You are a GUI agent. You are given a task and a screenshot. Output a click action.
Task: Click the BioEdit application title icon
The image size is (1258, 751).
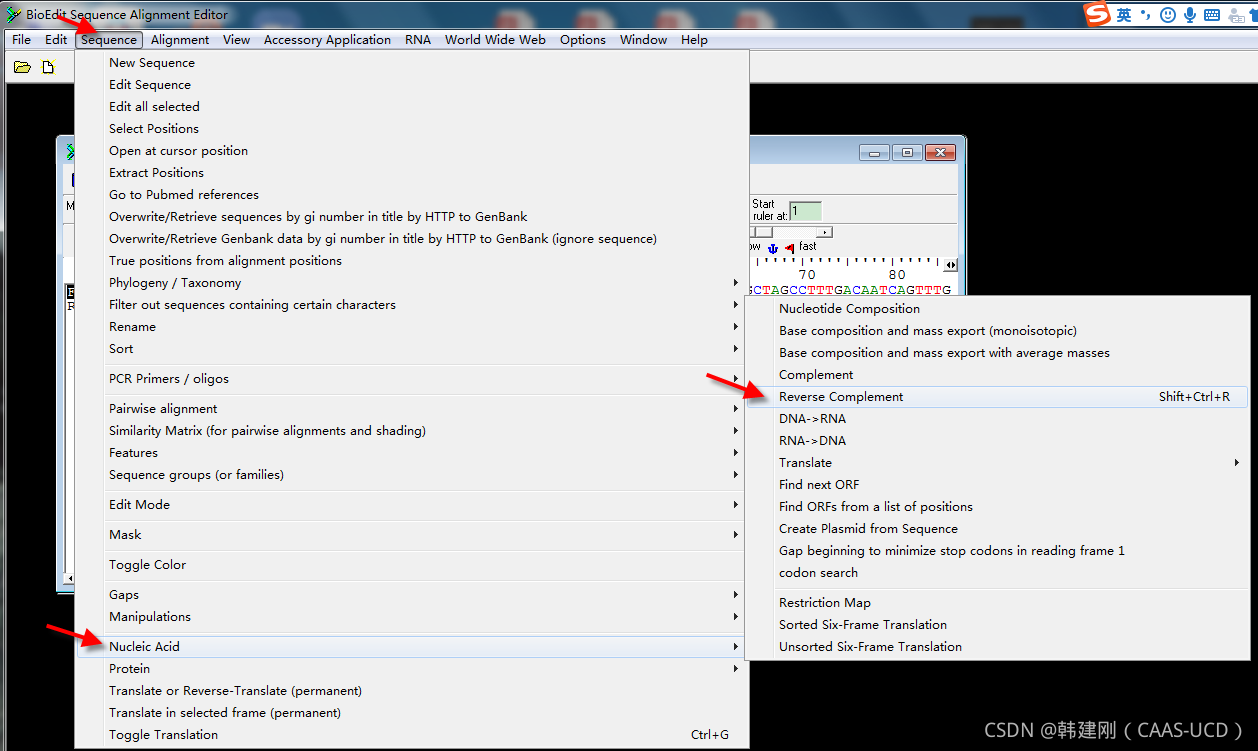[x=14, y=14]
